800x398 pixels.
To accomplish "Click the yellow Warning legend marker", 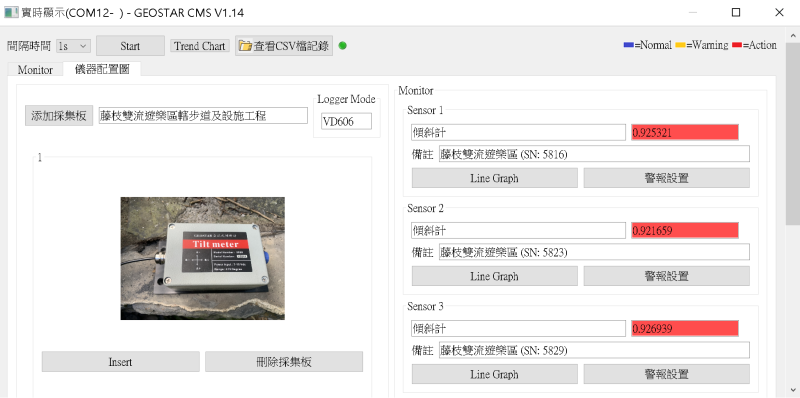I will [x=680, y=45].
